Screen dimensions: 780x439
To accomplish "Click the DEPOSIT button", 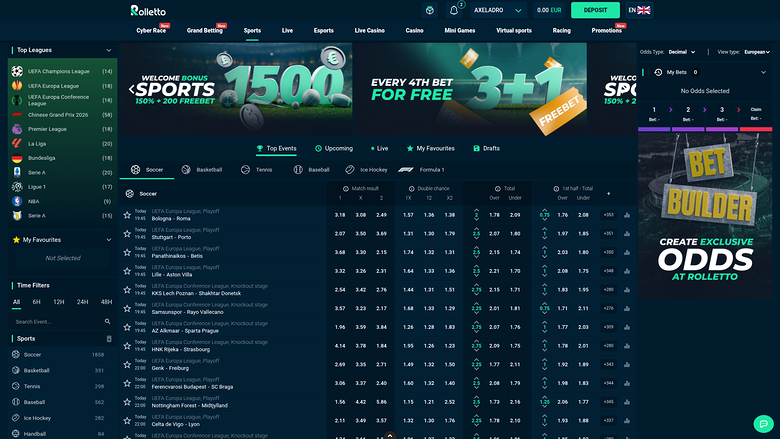I will pos(595,10).
